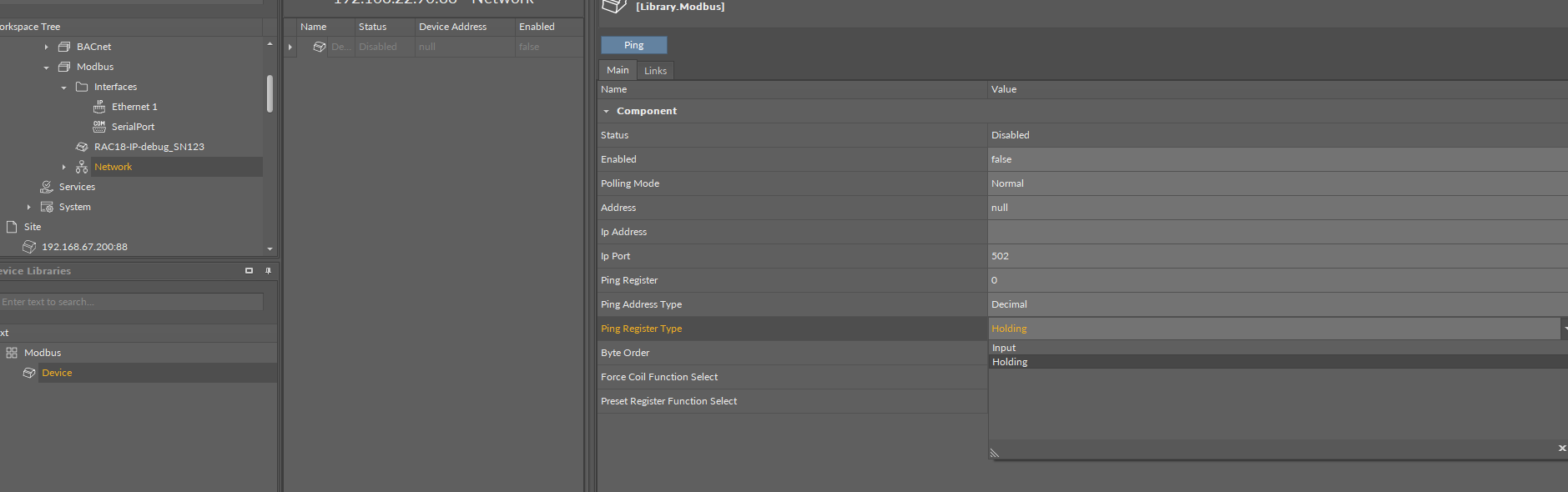The width and height of the screenshot is (1568, 492).
Task: Open the Main tab
Action: 618,70
